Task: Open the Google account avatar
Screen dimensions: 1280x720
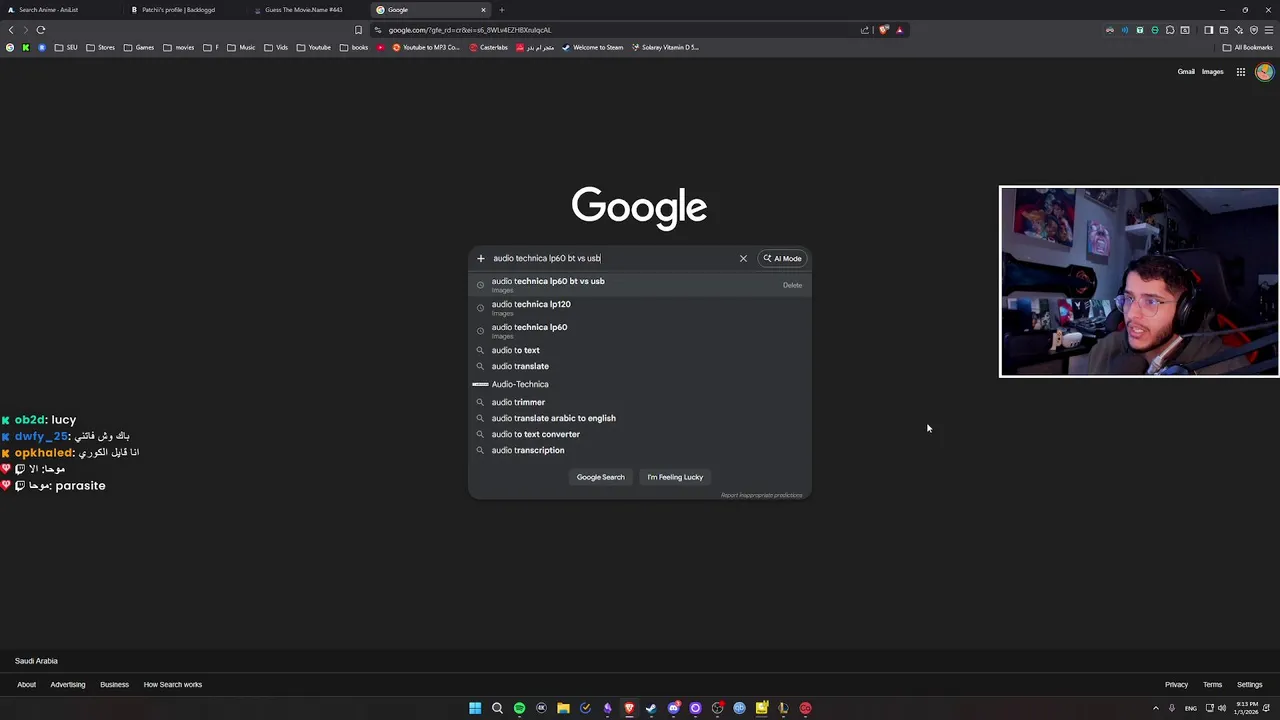Action: [1265, 72]
